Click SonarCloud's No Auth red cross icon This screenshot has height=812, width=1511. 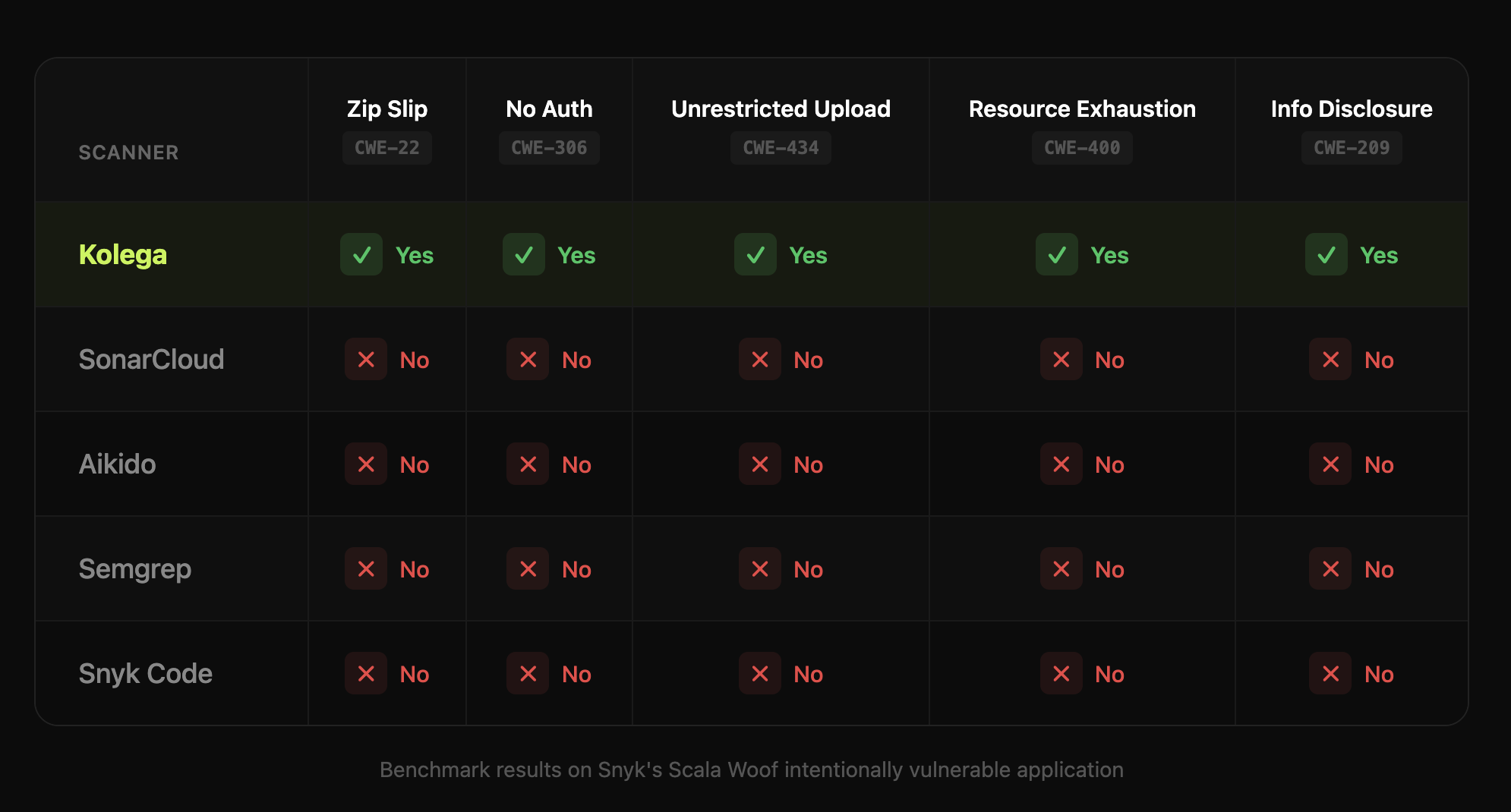[x=528, y=359]
